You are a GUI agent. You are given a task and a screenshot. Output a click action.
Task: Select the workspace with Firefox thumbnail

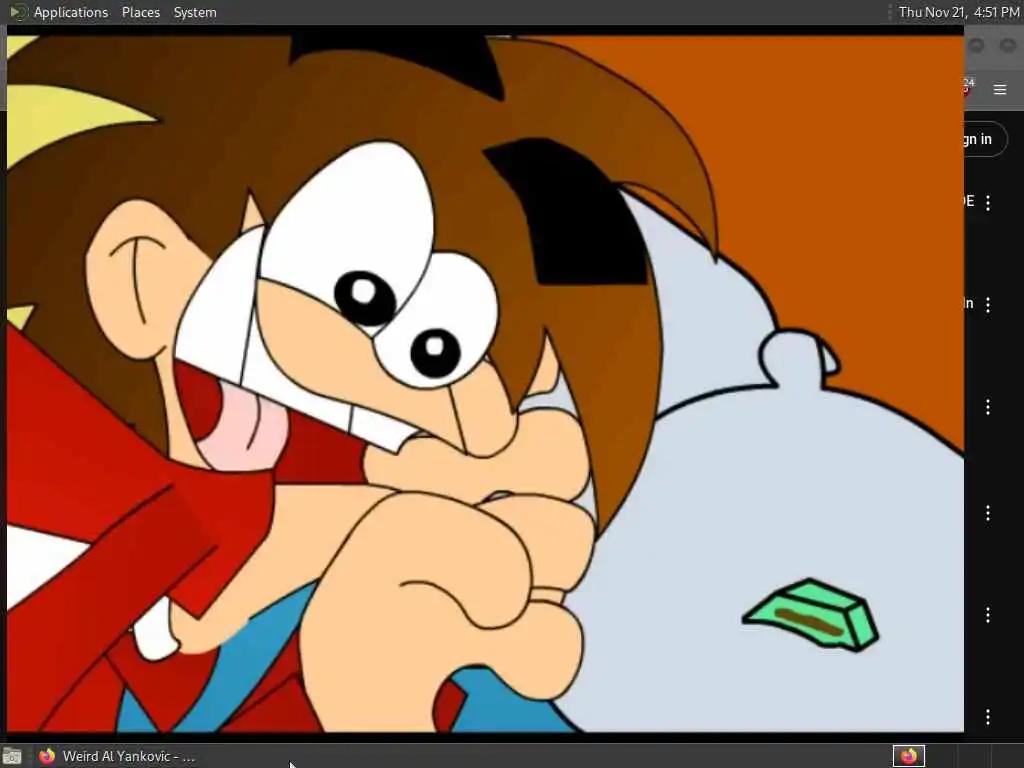(x=908, y=756)
